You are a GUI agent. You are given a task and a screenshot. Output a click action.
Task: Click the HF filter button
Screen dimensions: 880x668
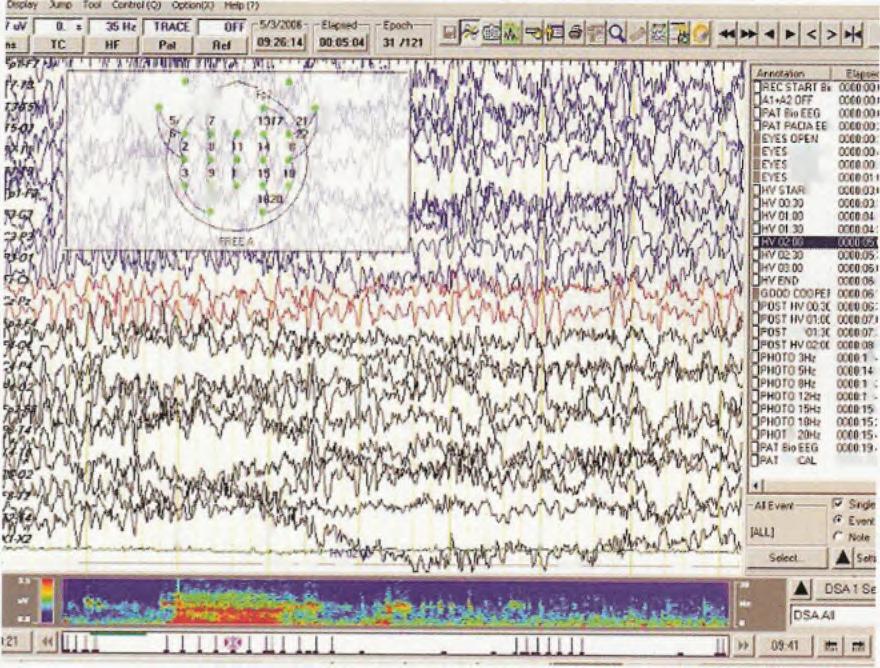pos(112,45)
